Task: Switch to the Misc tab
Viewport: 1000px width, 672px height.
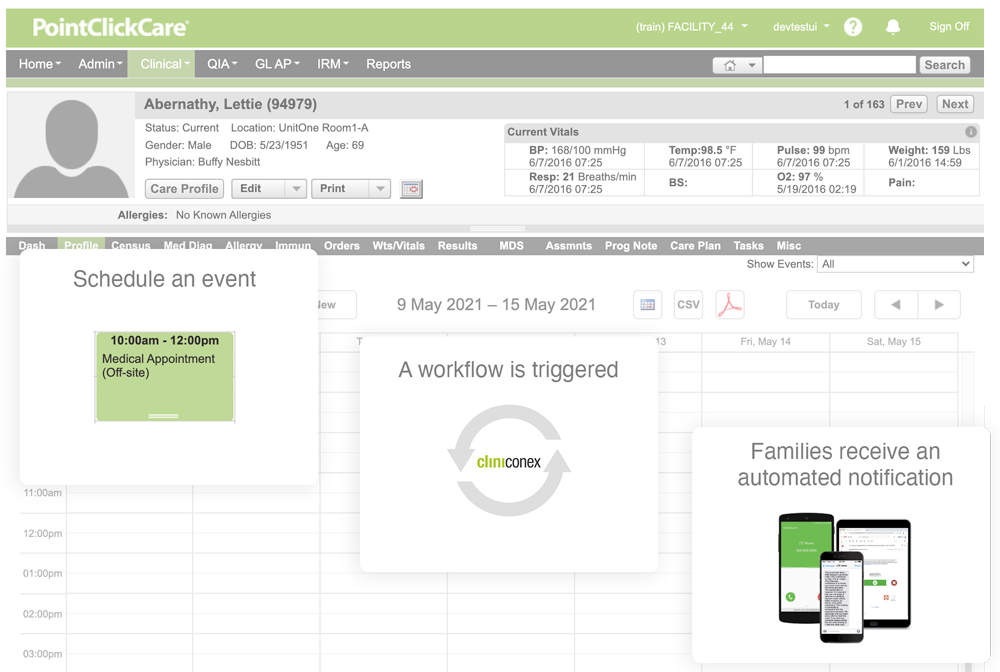Action: coord(788,245)
